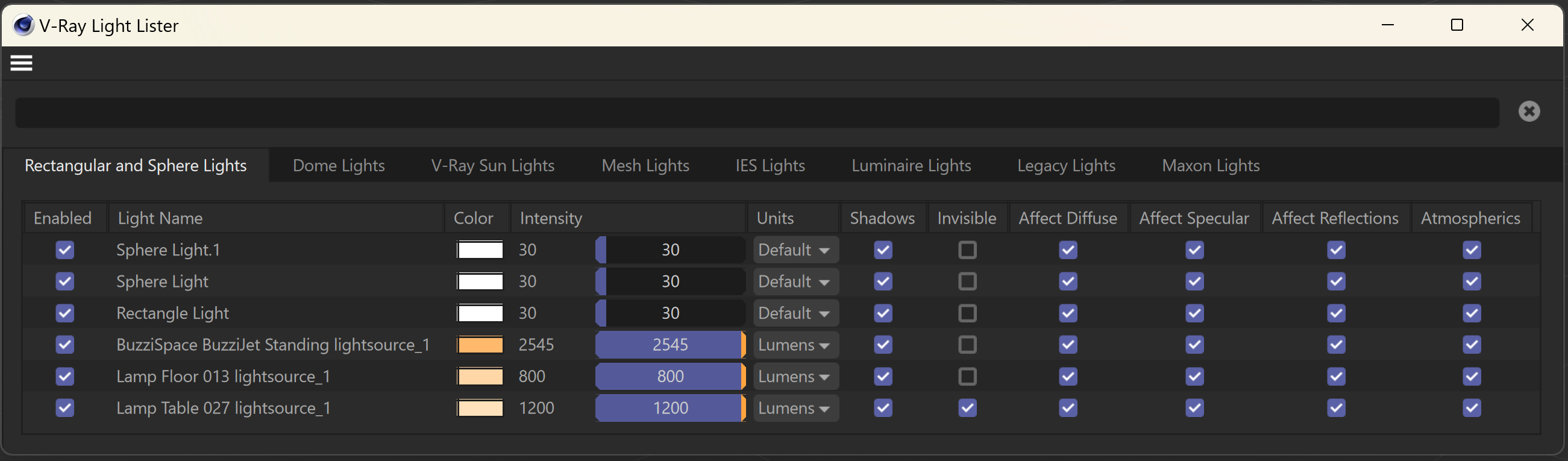
Task: Click the Affect Reflections column header
Action: [x=1336, y=218]
